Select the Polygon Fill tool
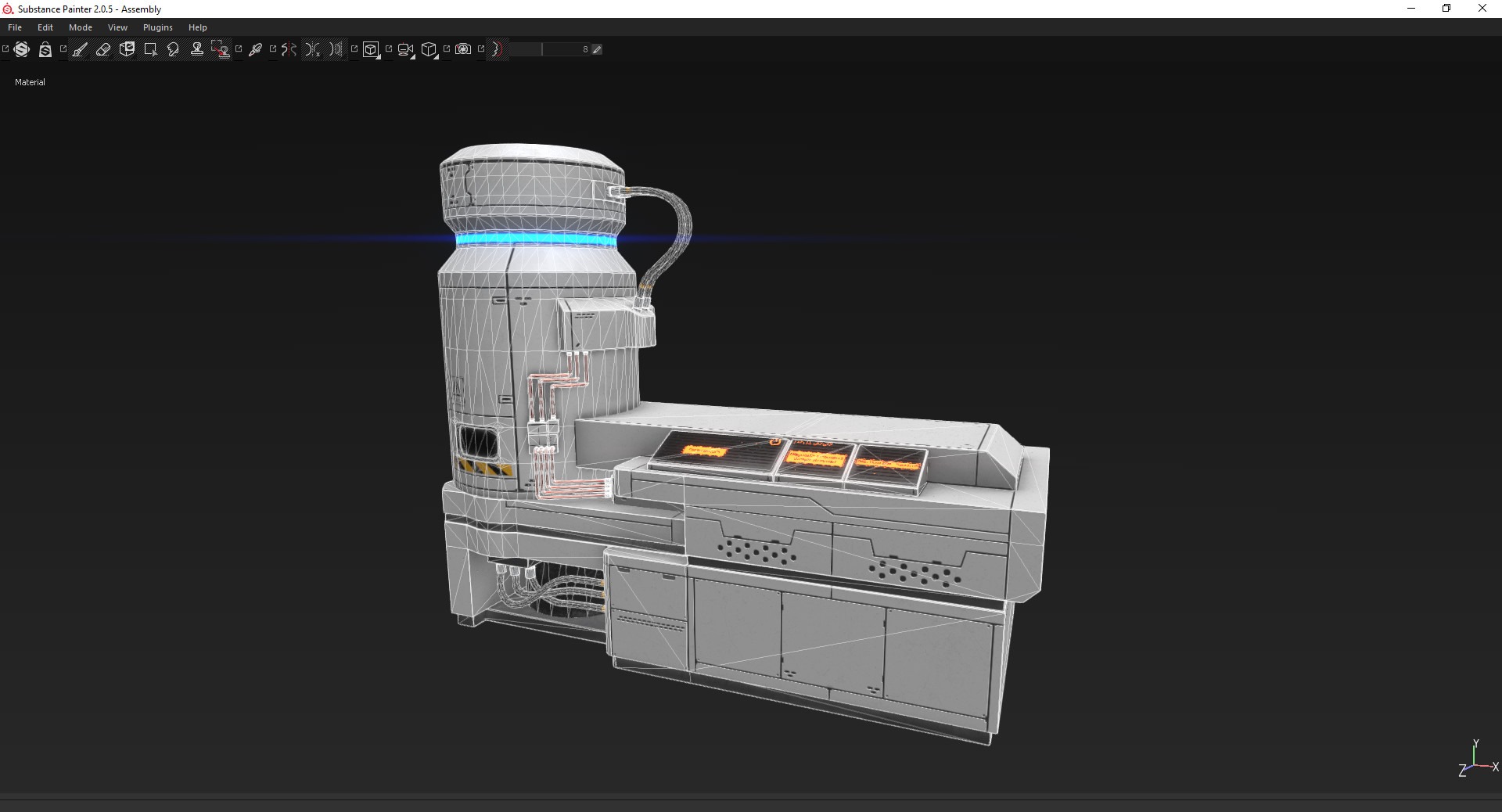The height and width of the screenshot is (812, 1502). [150, 49]
